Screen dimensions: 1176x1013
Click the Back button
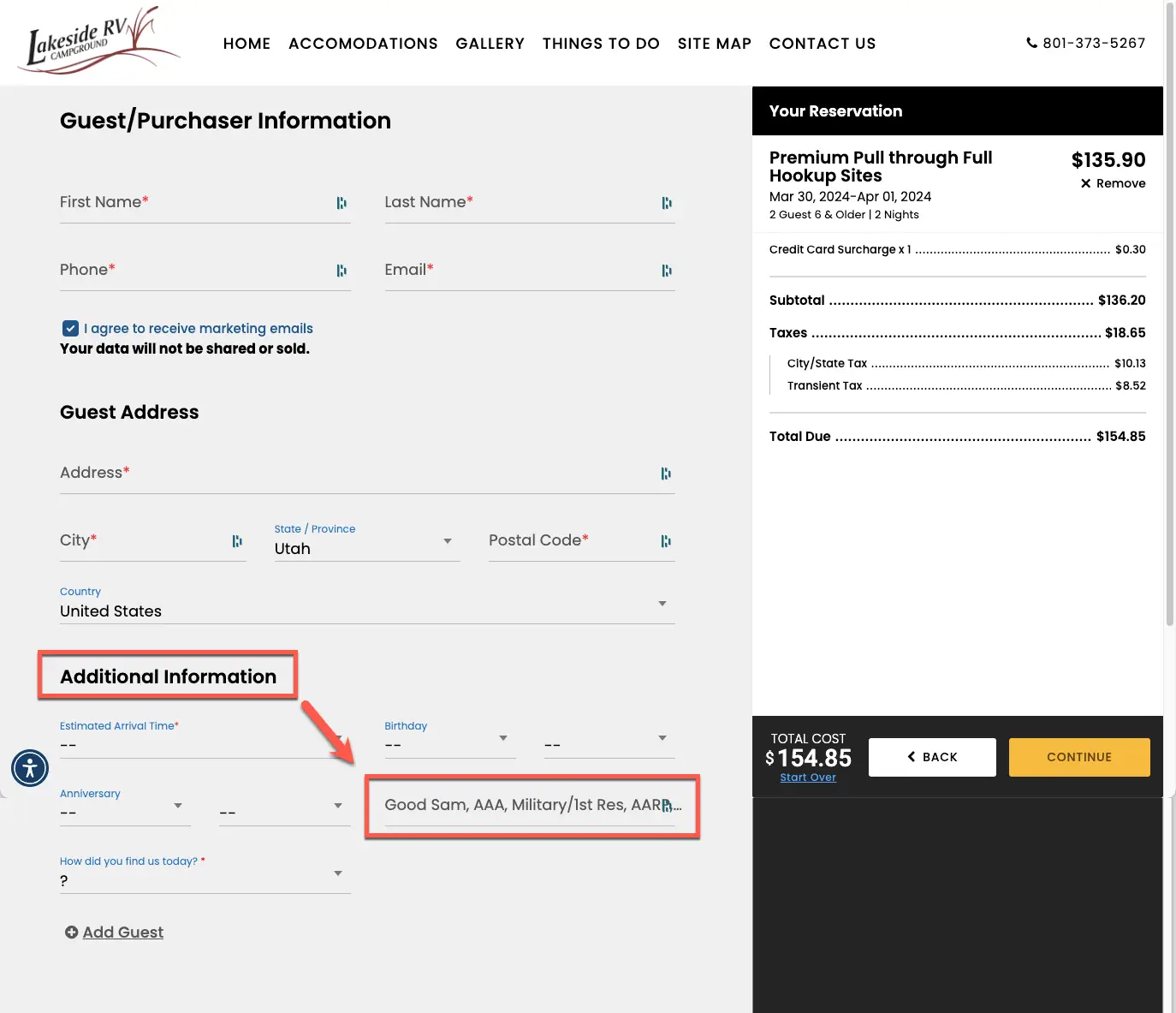click(x=932, y=757)
